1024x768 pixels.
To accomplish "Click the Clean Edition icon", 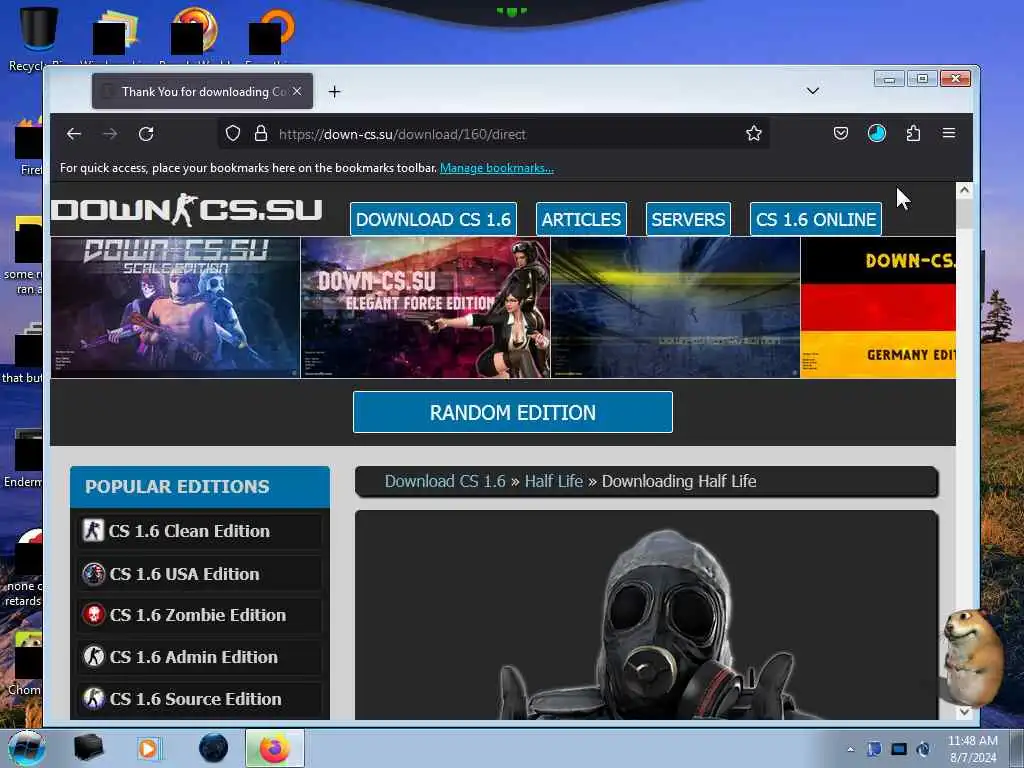I will tap(93, 530).
